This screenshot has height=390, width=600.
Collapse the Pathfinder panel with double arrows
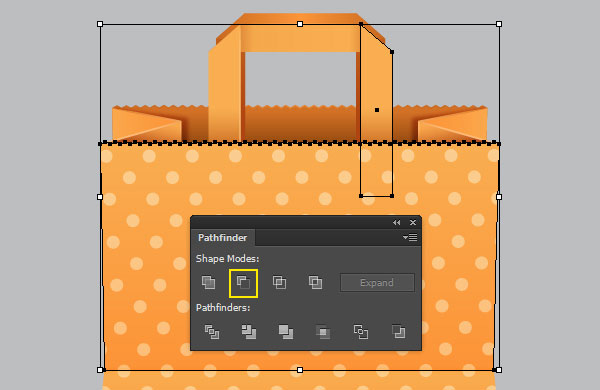coord(396,222)
